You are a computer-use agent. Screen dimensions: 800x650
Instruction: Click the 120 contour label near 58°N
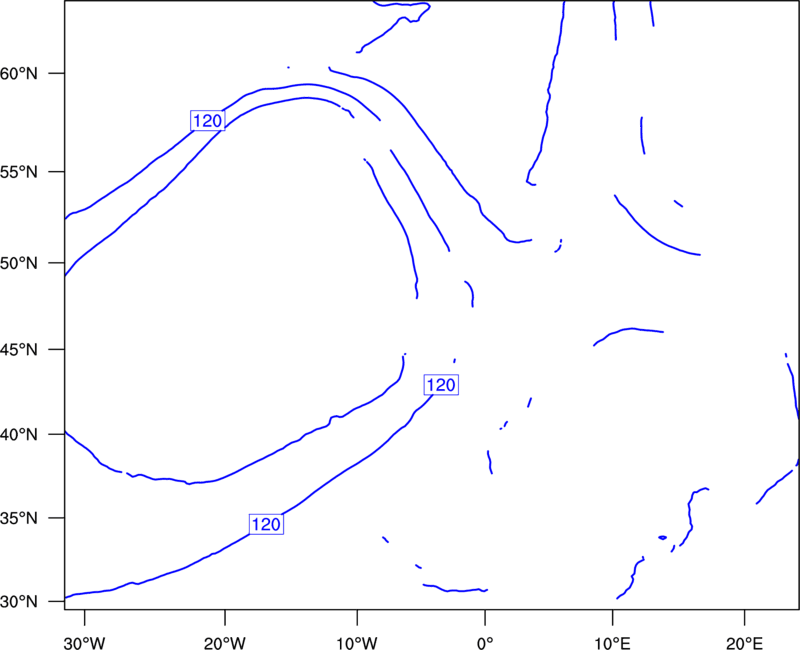click(x=208, y=120)
